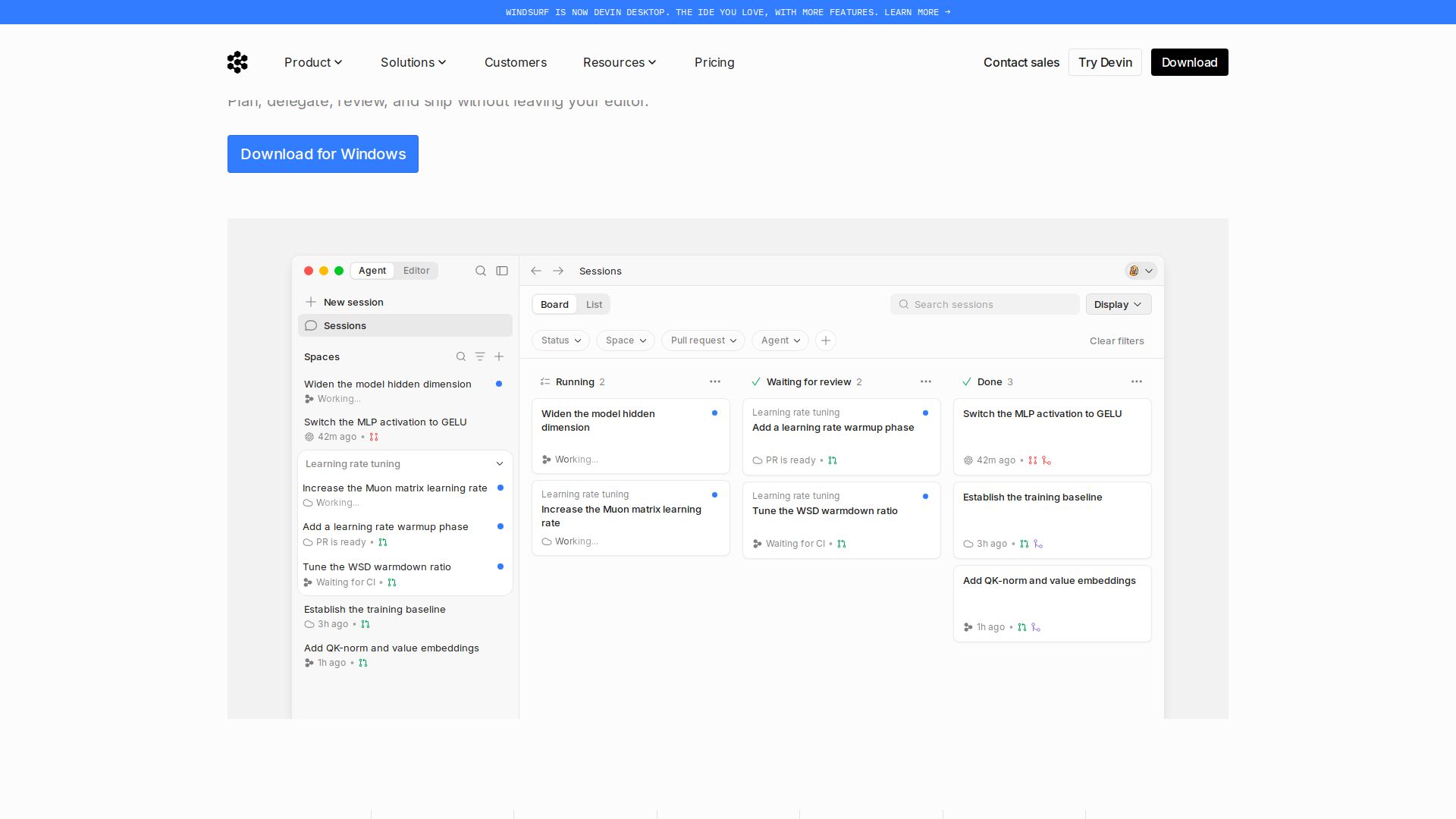Click the red PR icon on the Switch MLP card
The width and height of the screenshot is (1456, 819).
click(x=1033, y=460)
